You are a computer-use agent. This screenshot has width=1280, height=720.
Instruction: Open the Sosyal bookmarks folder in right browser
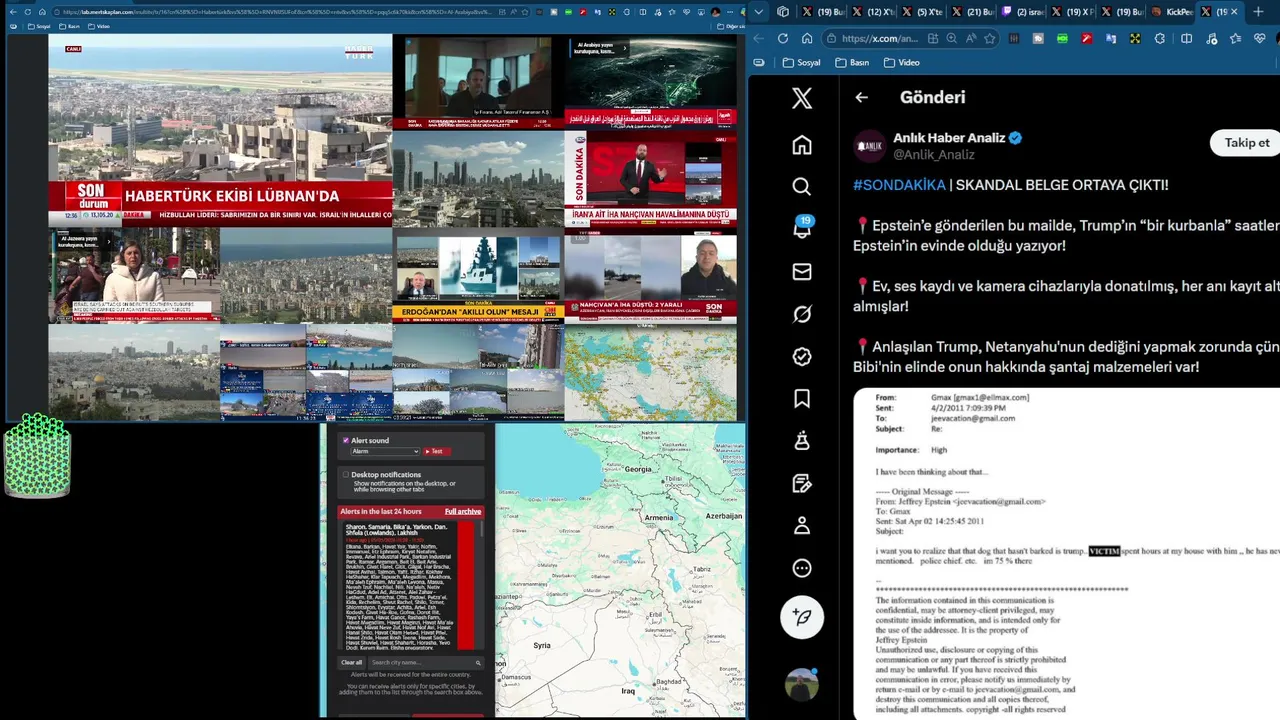801,62
